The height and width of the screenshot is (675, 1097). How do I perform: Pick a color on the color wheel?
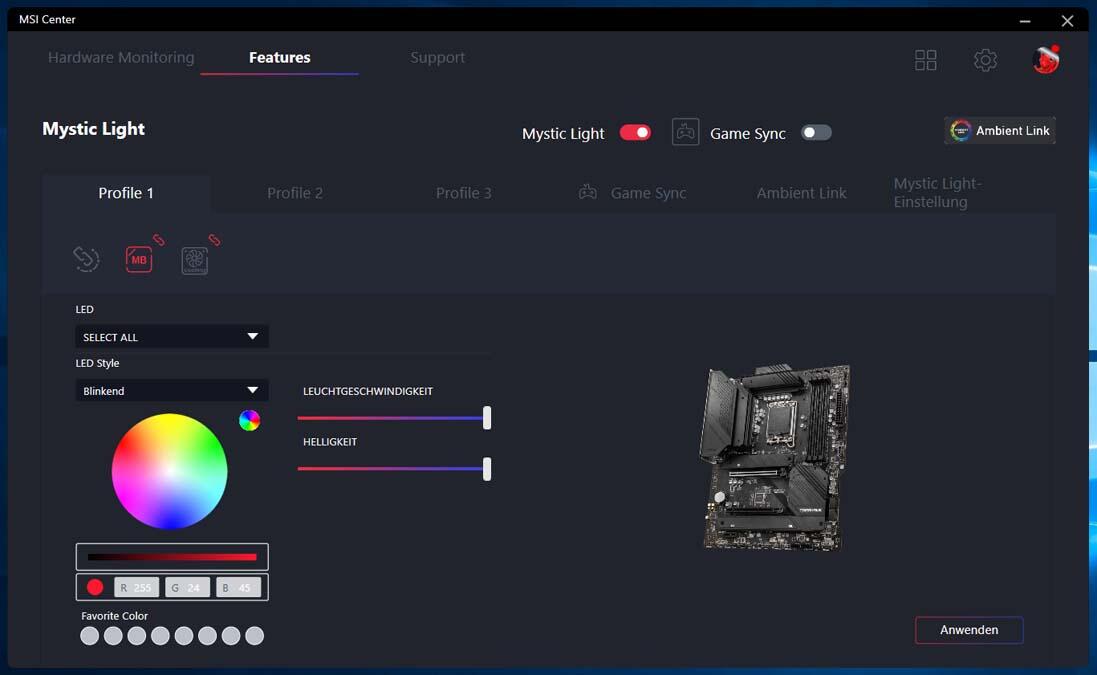coord(169,471)
